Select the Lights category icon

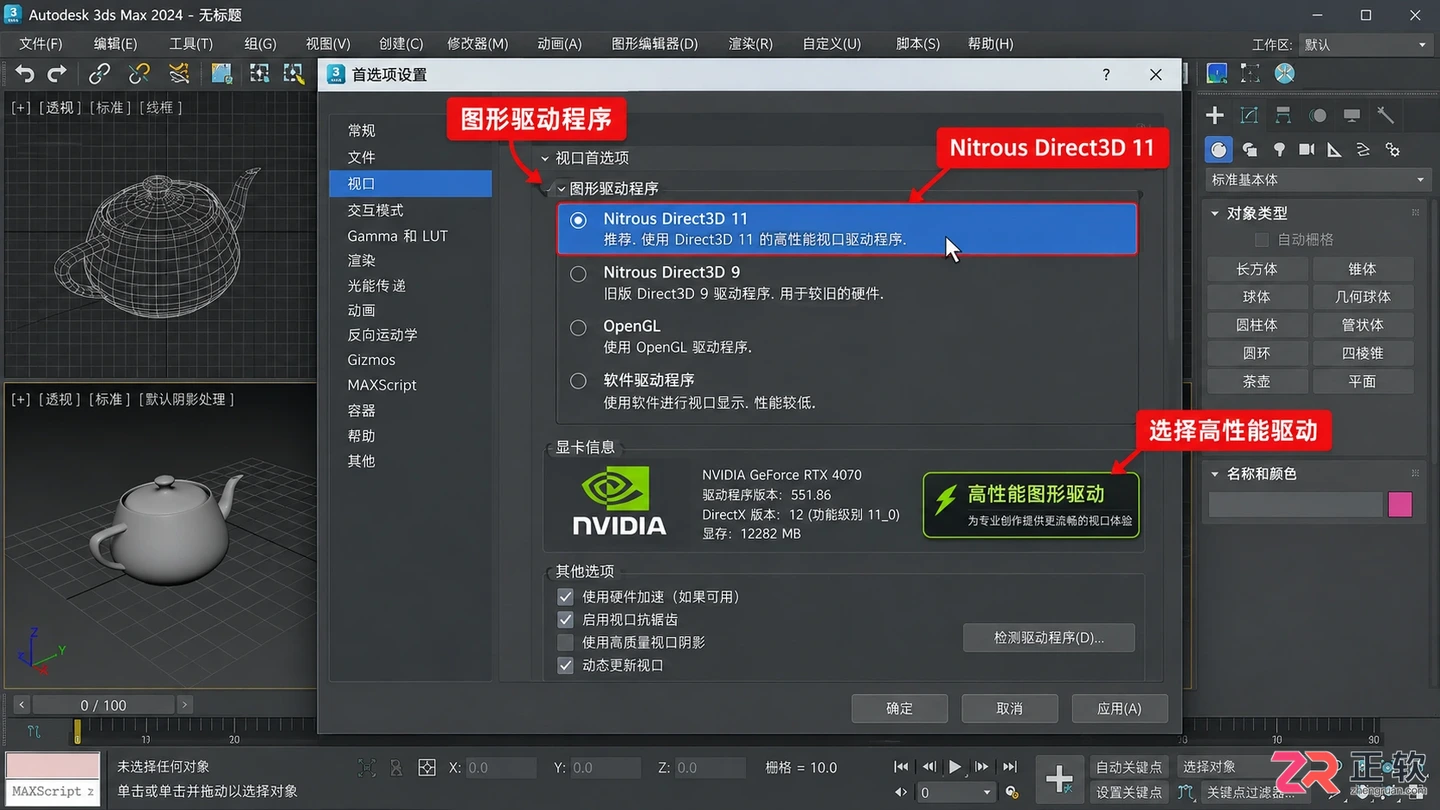coord(1279,149)
